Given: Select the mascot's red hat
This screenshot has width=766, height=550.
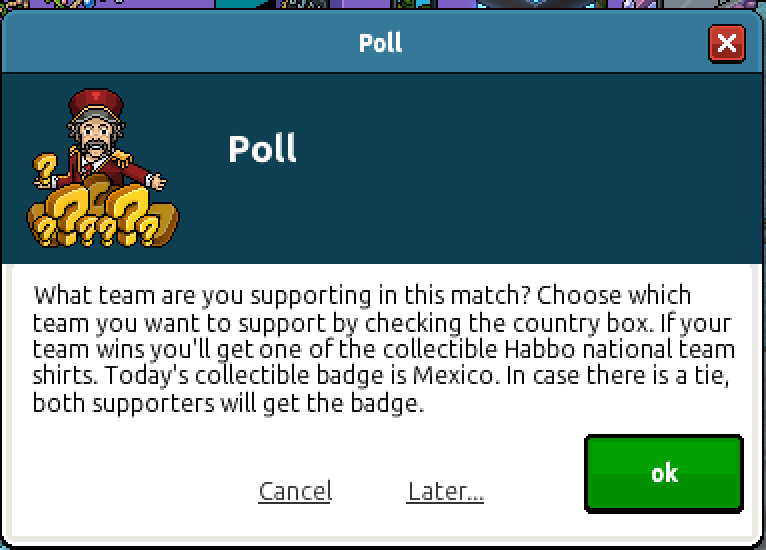Looking at the screenshot, I should [x=96, y=104].
